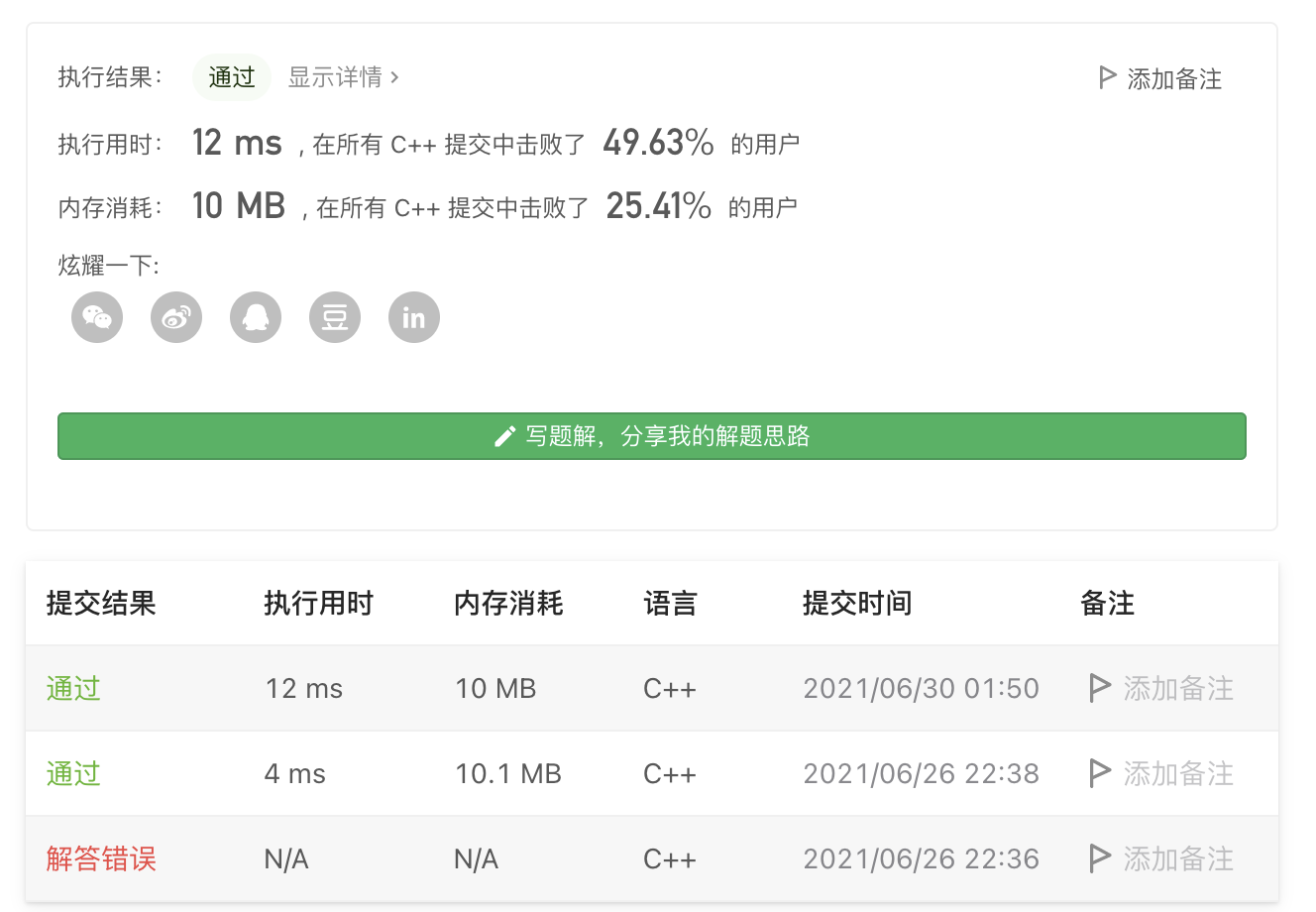Open the 解答错误 submission

(x=101, y=858)
